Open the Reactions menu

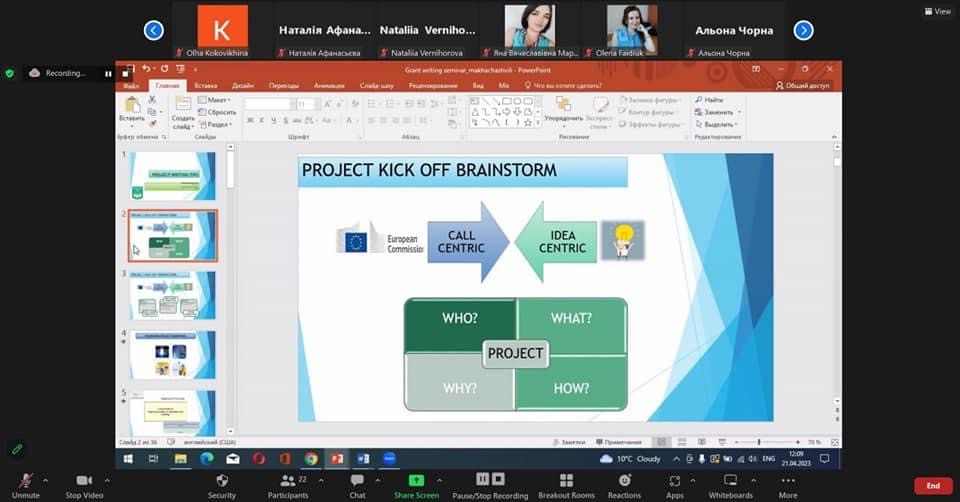point(624,482)
